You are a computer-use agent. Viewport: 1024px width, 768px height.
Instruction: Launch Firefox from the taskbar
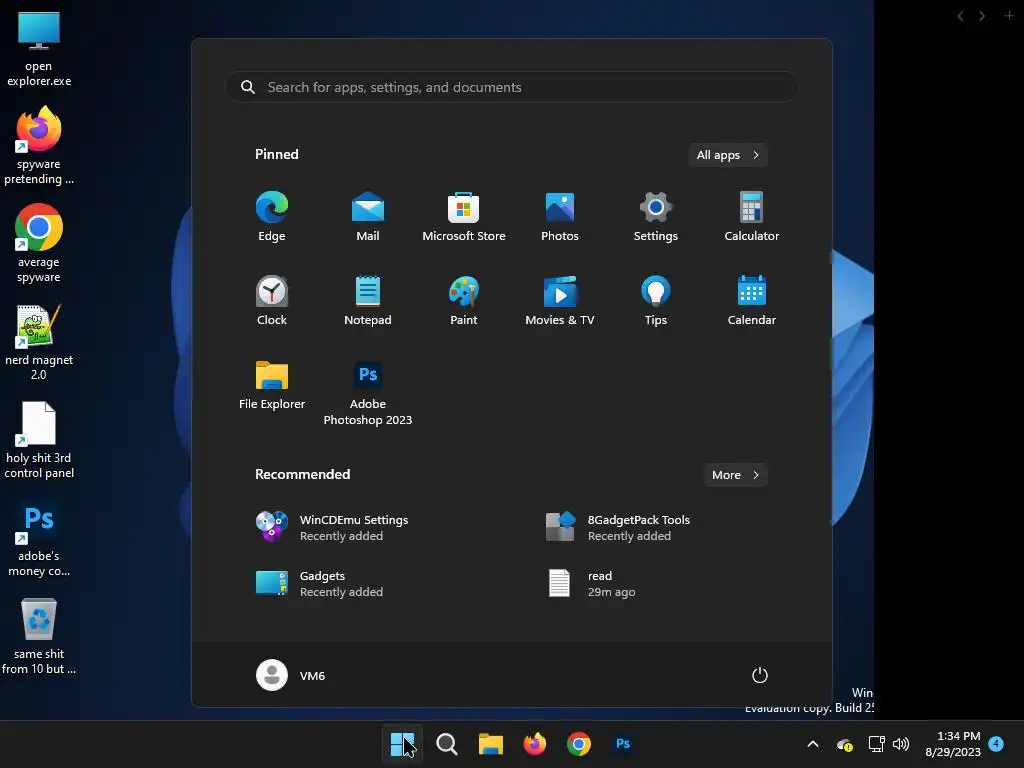(x=535, y=744)
